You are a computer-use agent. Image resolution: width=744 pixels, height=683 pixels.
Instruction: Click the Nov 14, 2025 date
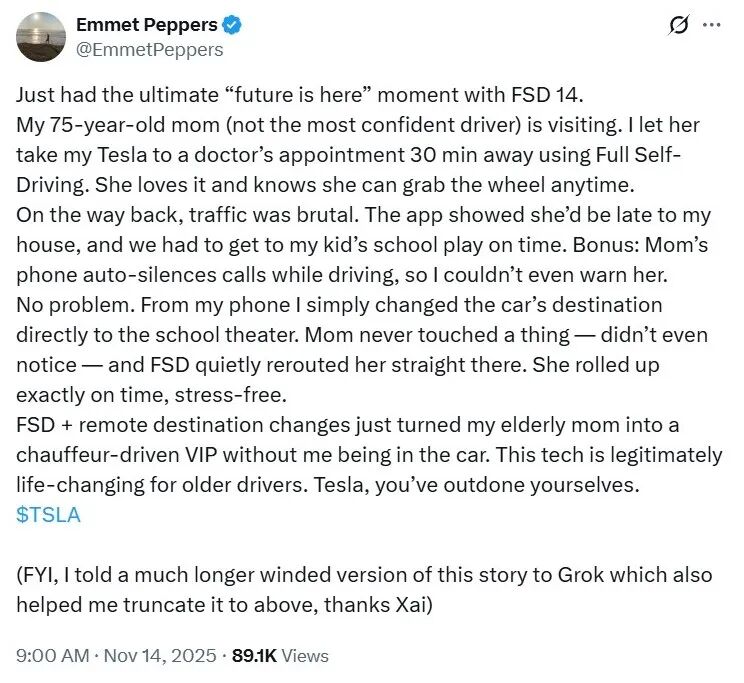tap(160, 656)
